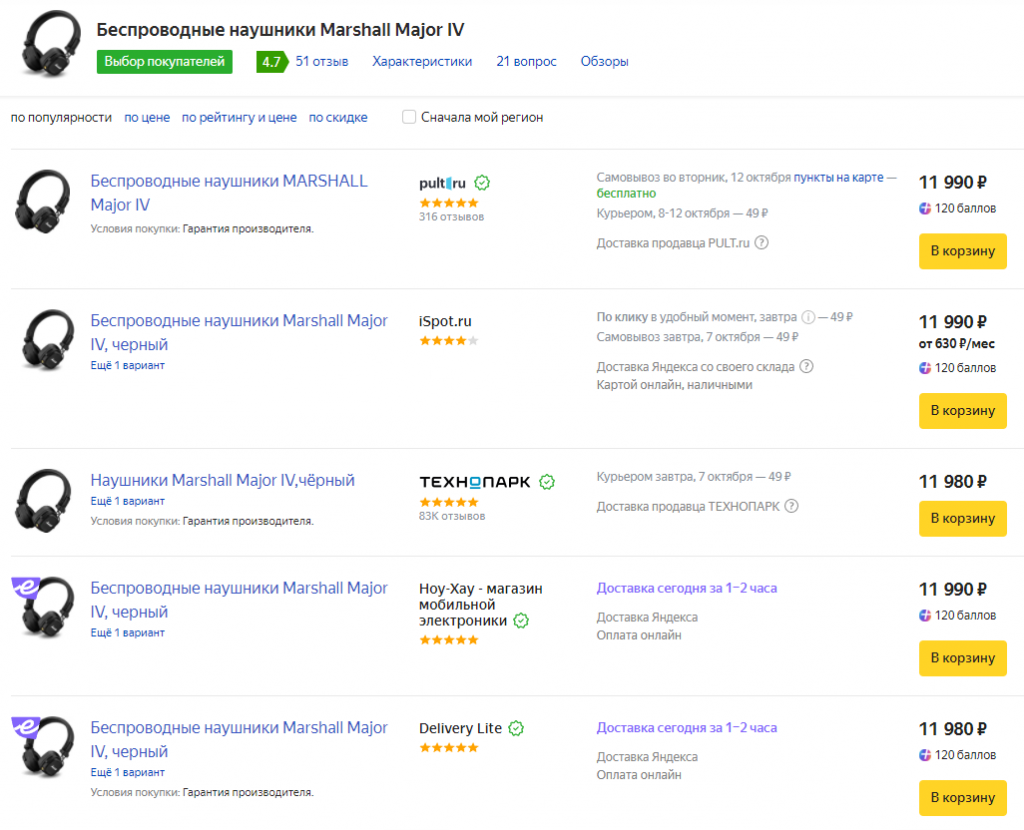Open the 21 вопрос link
This screenshot has width=1024, height=830.
point(526,61)
